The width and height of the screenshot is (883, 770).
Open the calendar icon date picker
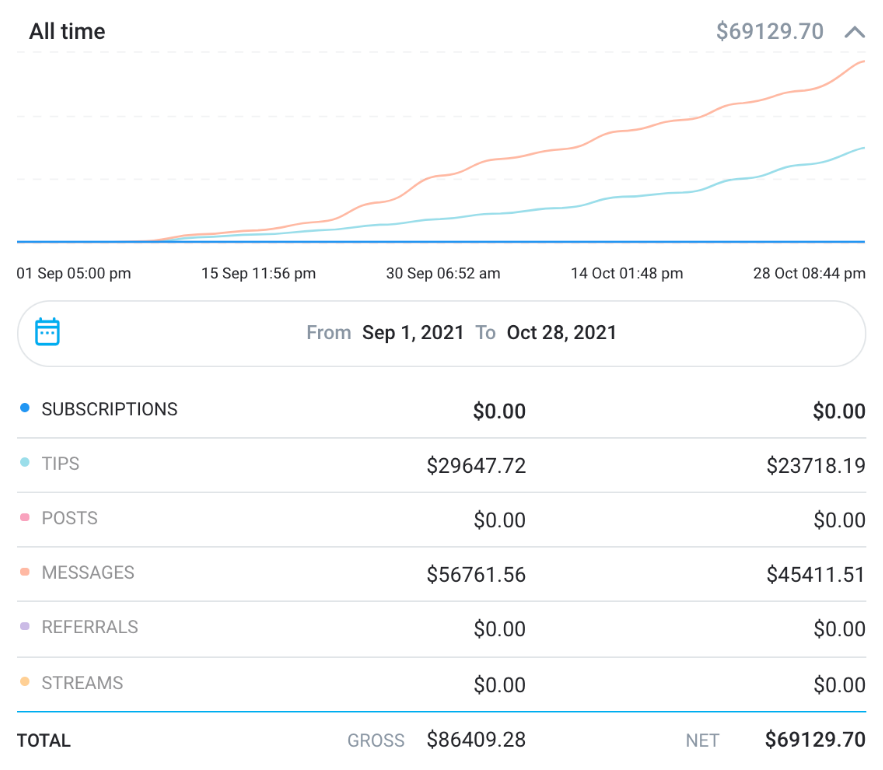(x=47, y=332)
